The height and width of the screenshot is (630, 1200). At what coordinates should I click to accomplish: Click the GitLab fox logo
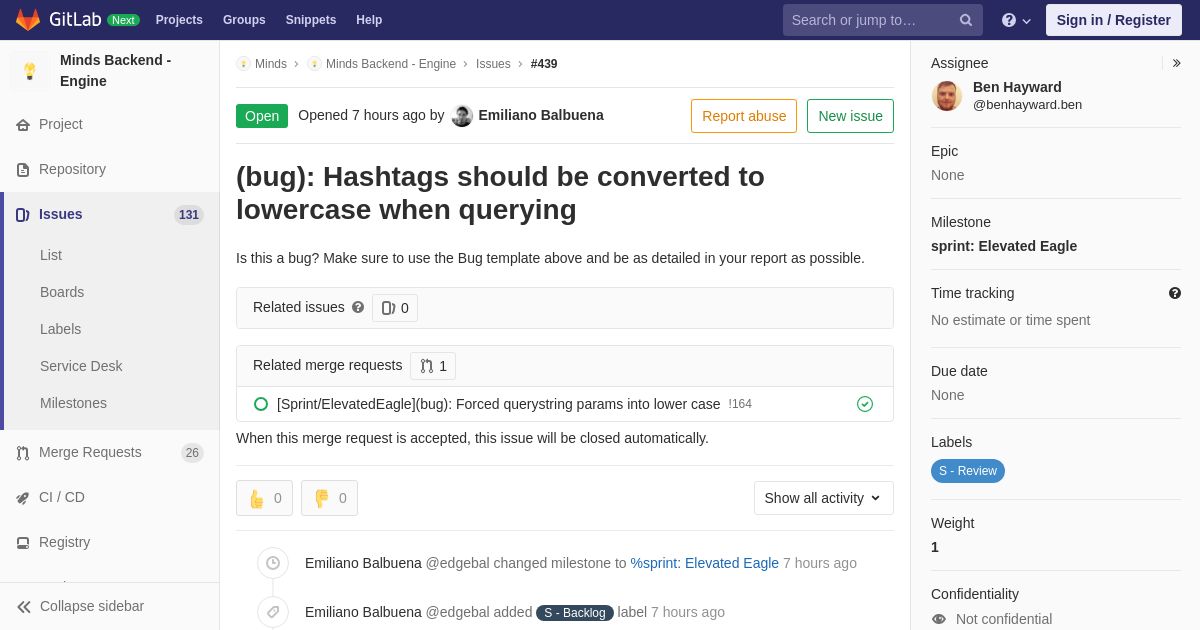(28, 20)
